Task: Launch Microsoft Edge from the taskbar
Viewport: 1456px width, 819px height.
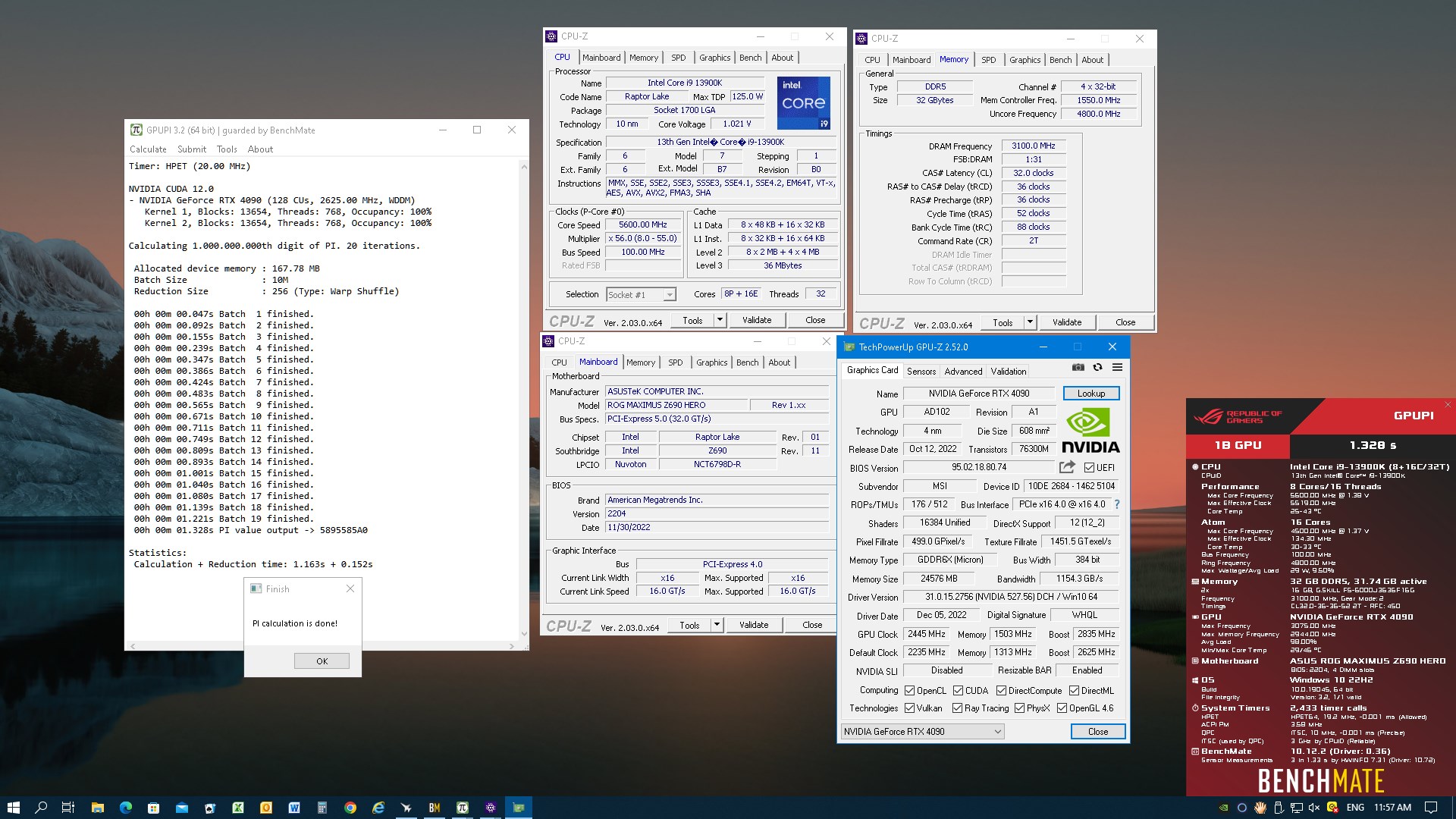Action: click(x=125, y=808)
